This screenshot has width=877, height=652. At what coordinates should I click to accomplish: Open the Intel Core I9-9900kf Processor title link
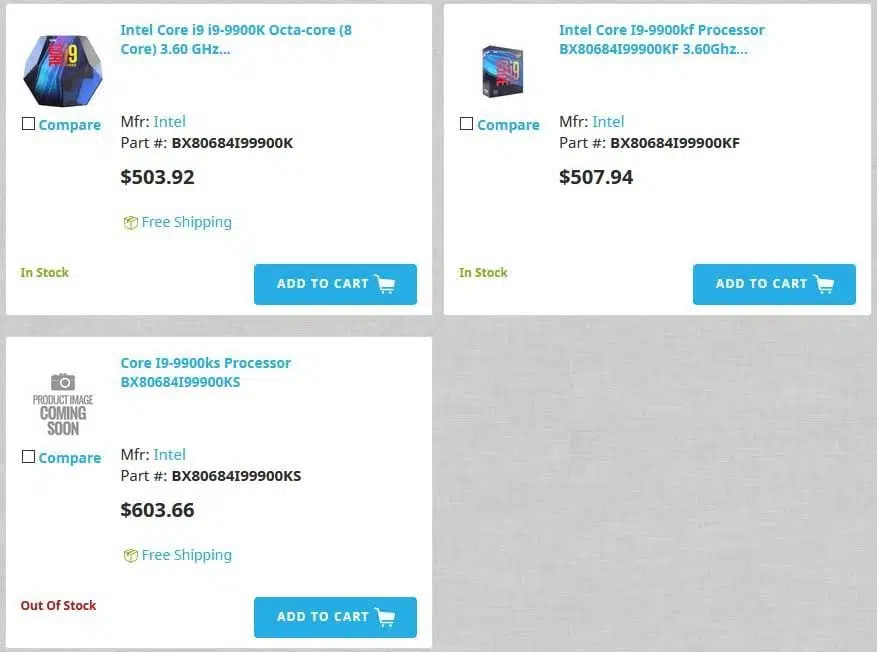pos(662,39)
